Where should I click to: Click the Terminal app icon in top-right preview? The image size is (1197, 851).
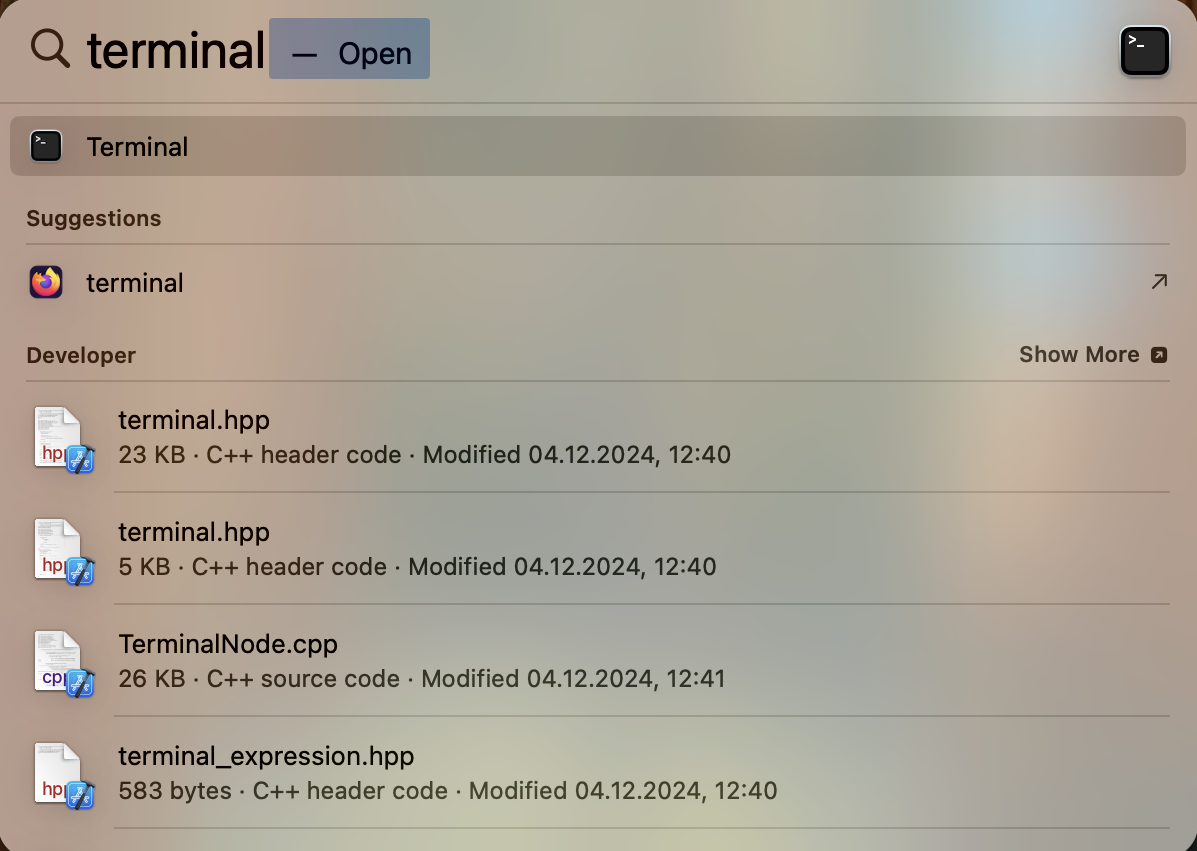1144,50
